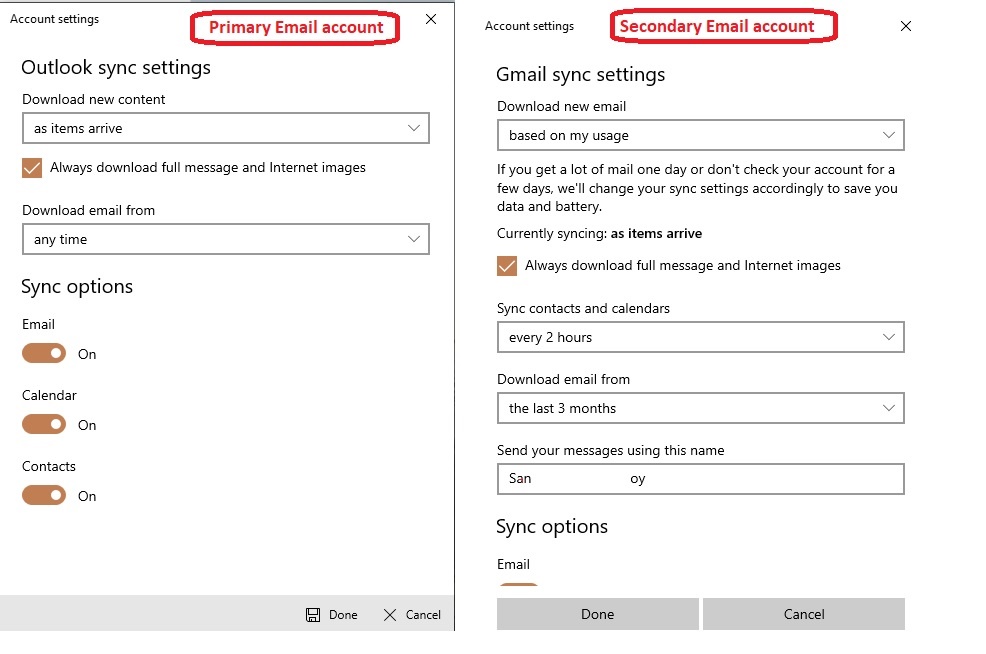
Task: Click the Secondary Email account label
Action: (x=723, y=27)
